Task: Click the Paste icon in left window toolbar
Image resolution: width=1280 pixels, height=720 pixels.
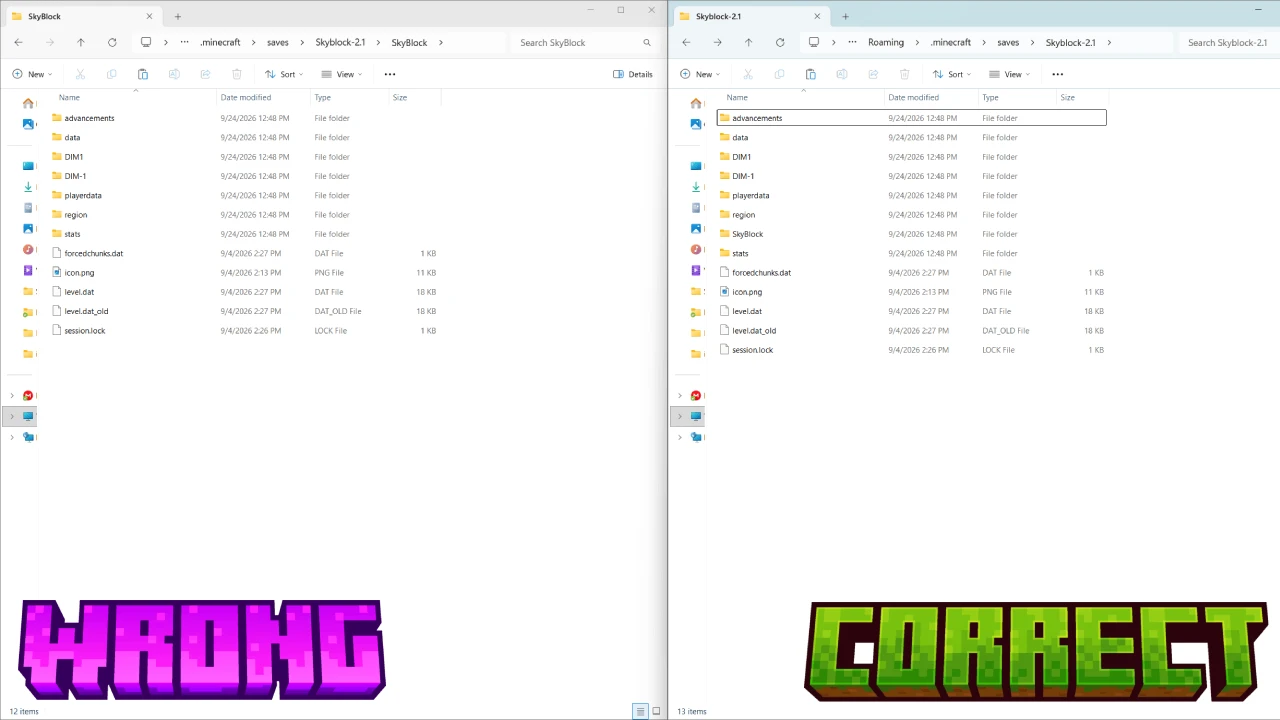Action: pyautogui.click(x=143, y=74)
